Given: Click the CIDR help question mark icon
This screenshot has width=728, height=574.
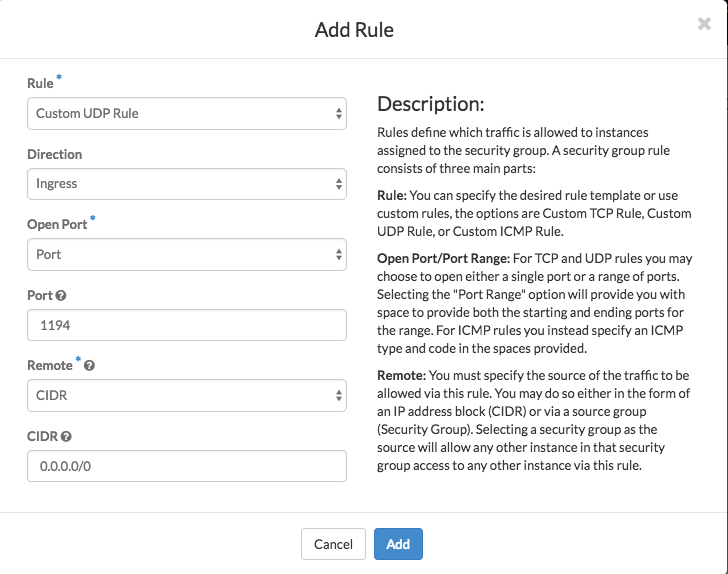Looking at the screenshot, I should pos(67,437).
